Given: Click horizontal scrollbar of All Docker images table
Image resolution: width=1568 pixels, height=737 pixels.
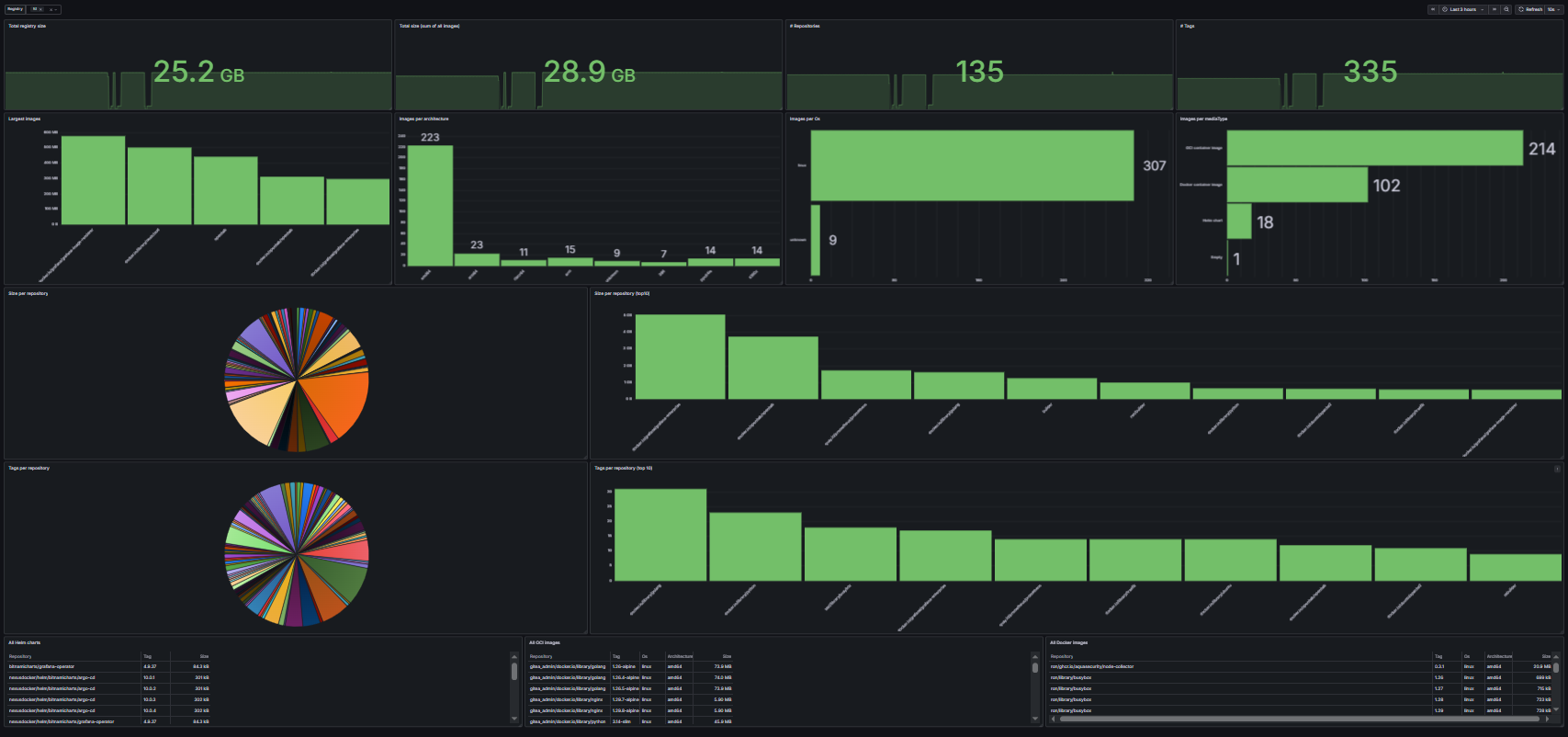Looking at the screenshot, I should (x=1301, y=719).
